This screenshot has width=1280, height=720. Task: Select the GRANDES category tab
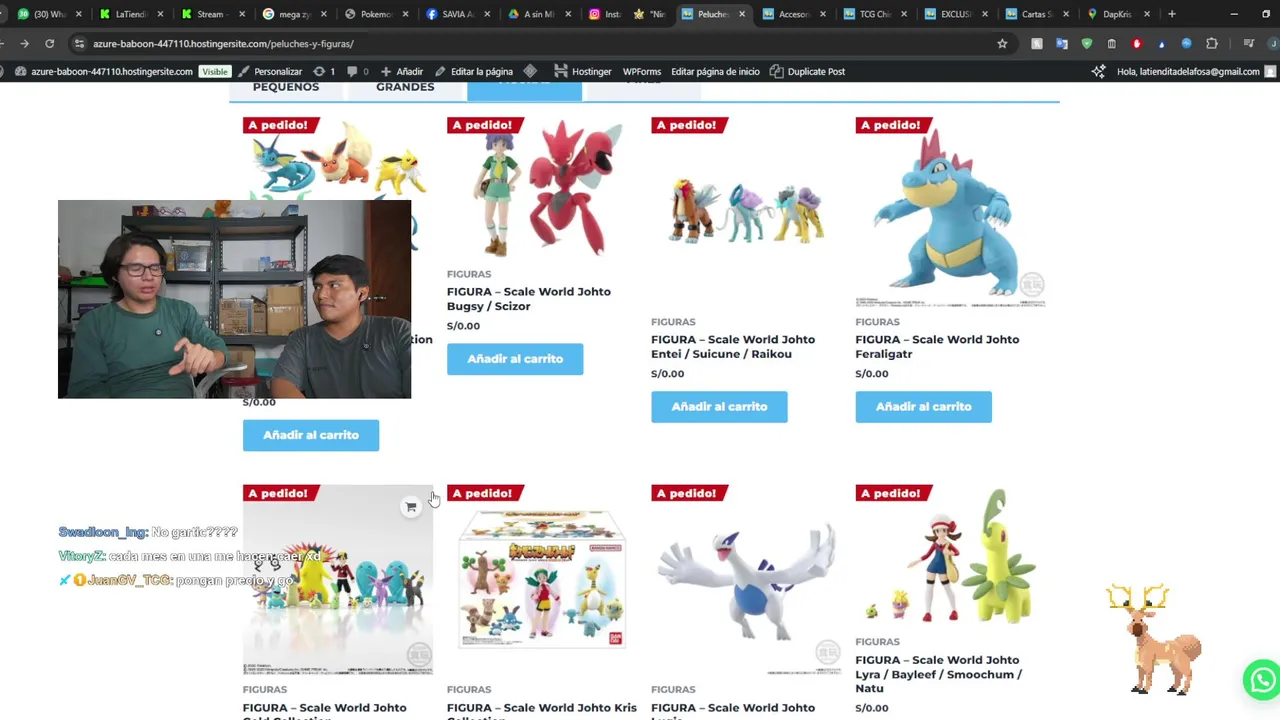pos(405,88)
